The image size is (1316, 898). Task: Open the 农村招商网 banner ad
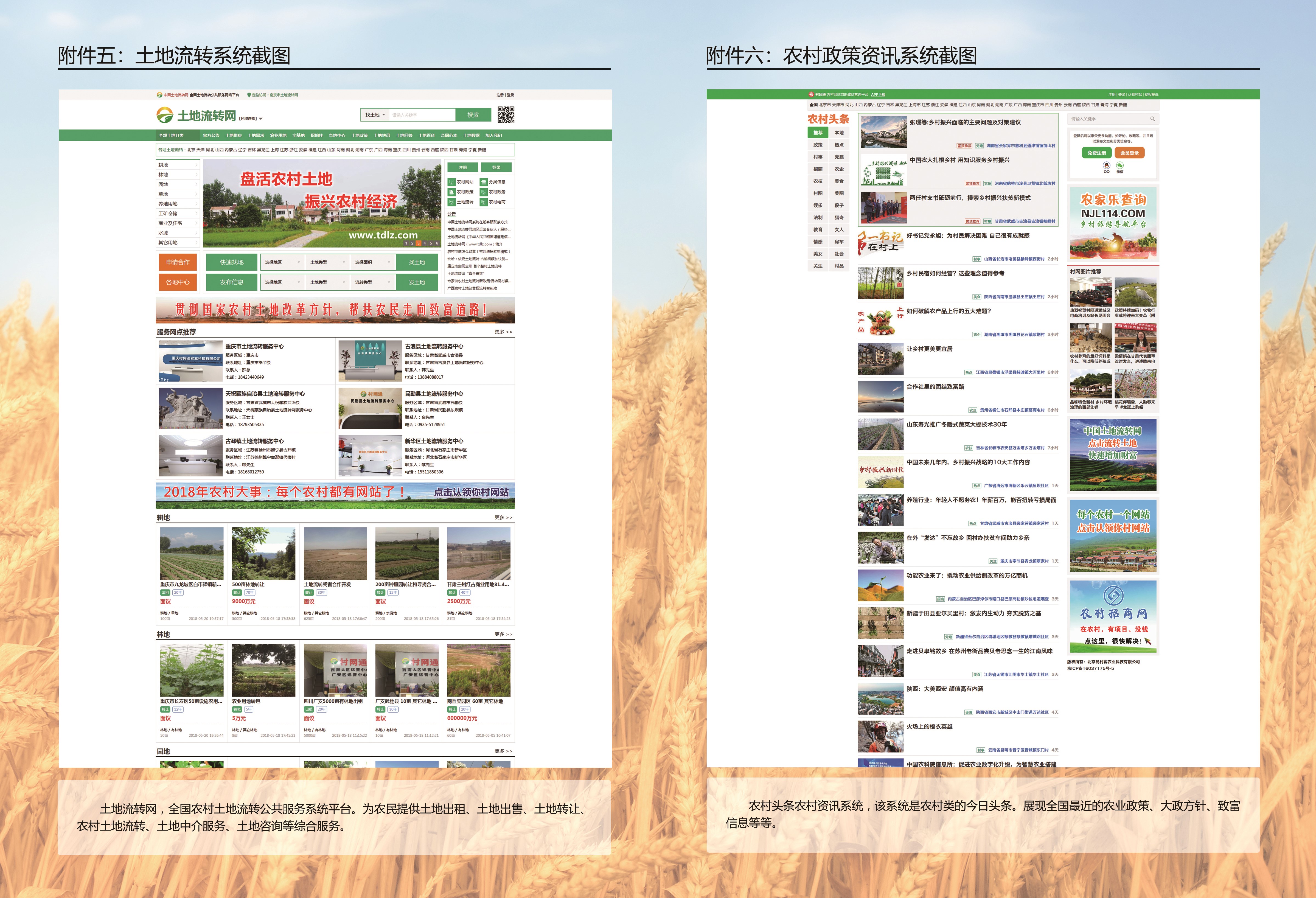coord(1113,617)
